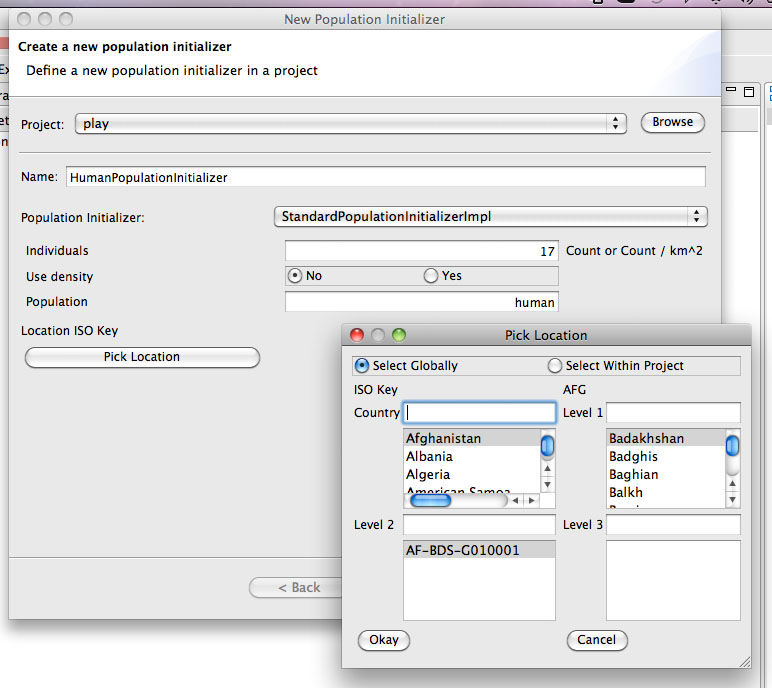This screenshot has width=772, height=688.
Task: Click the Pick Location dialog resize grip
Action: click(745, 662)
